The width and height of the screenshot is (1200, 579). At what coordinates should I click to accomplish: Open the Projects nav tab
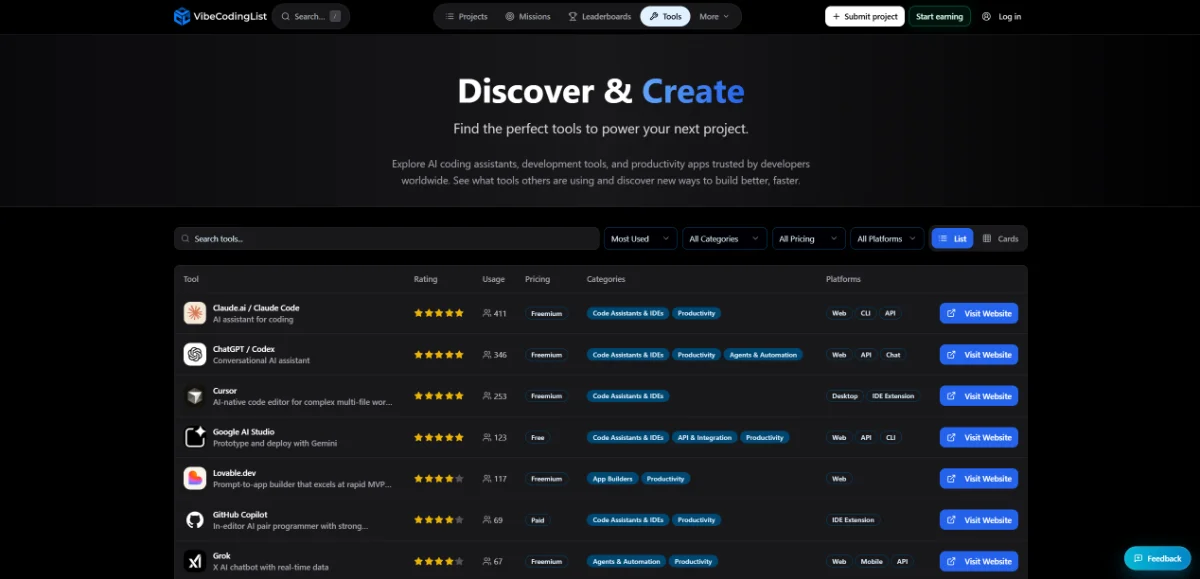(x=466, y=16)
